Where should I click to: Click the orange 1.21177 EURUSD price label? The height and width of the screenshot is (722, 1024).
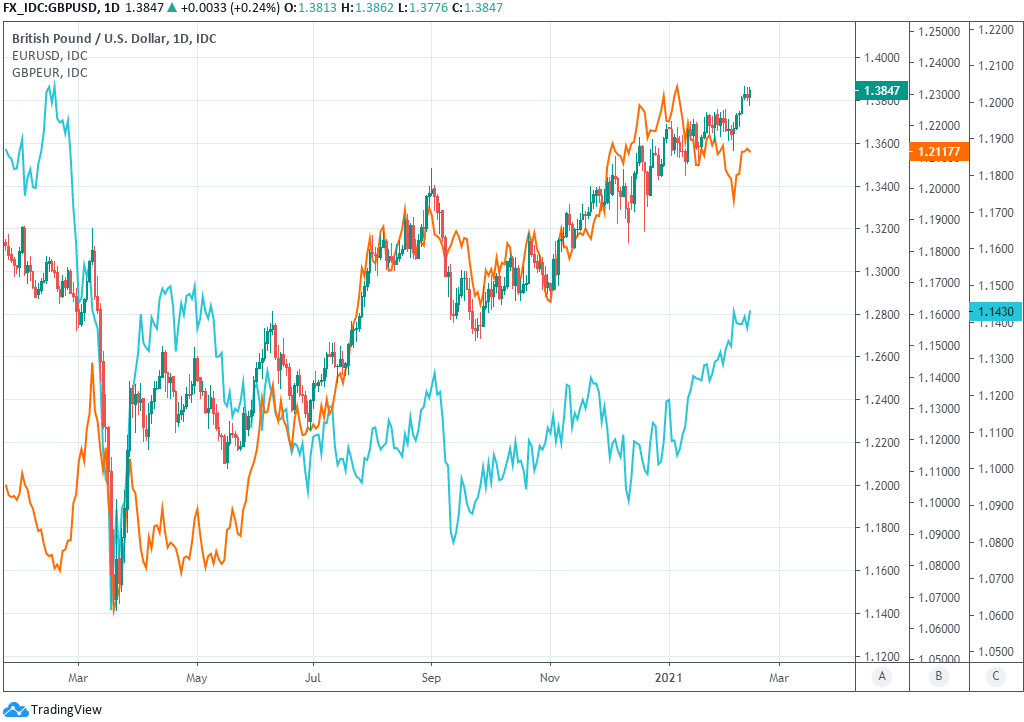point(938,152)
